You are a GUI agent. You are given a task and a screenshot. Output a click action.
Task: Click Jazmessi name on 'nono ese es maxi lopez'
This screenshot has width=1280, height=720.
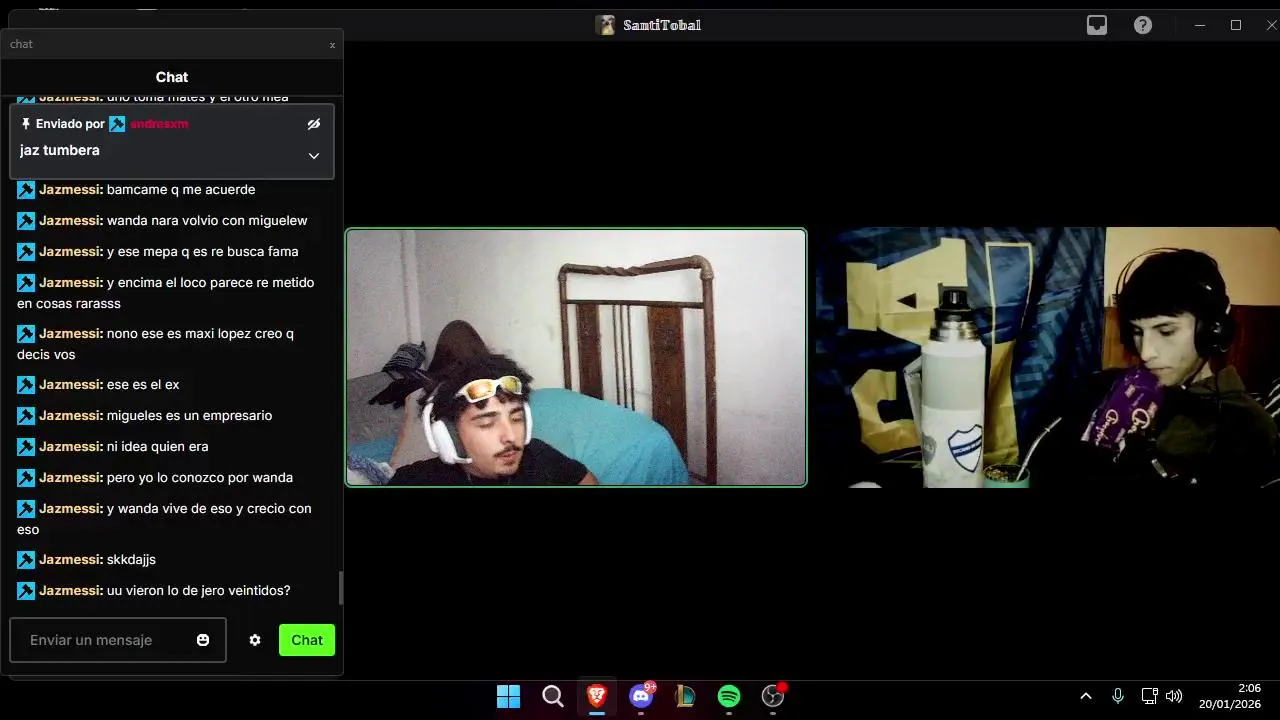[71, 334]
